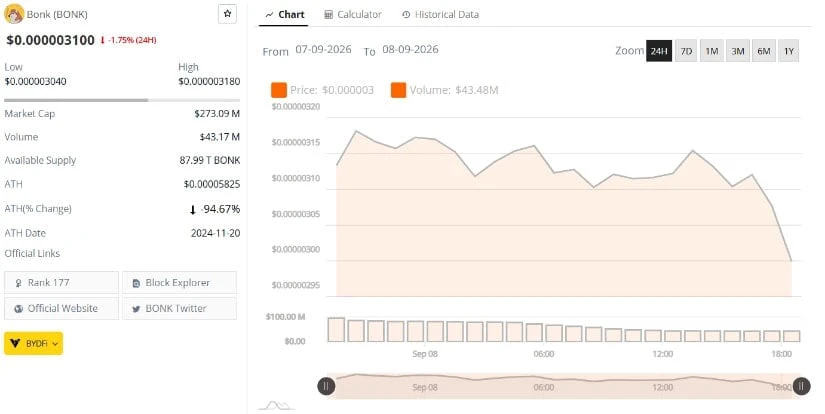Grab the right navigator range handle

(801, 387)
